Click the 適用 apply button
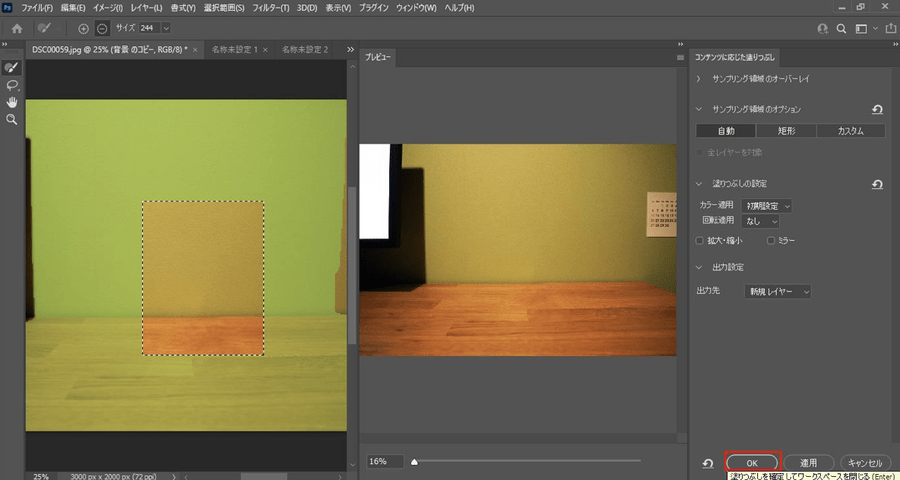 point(808,463)
